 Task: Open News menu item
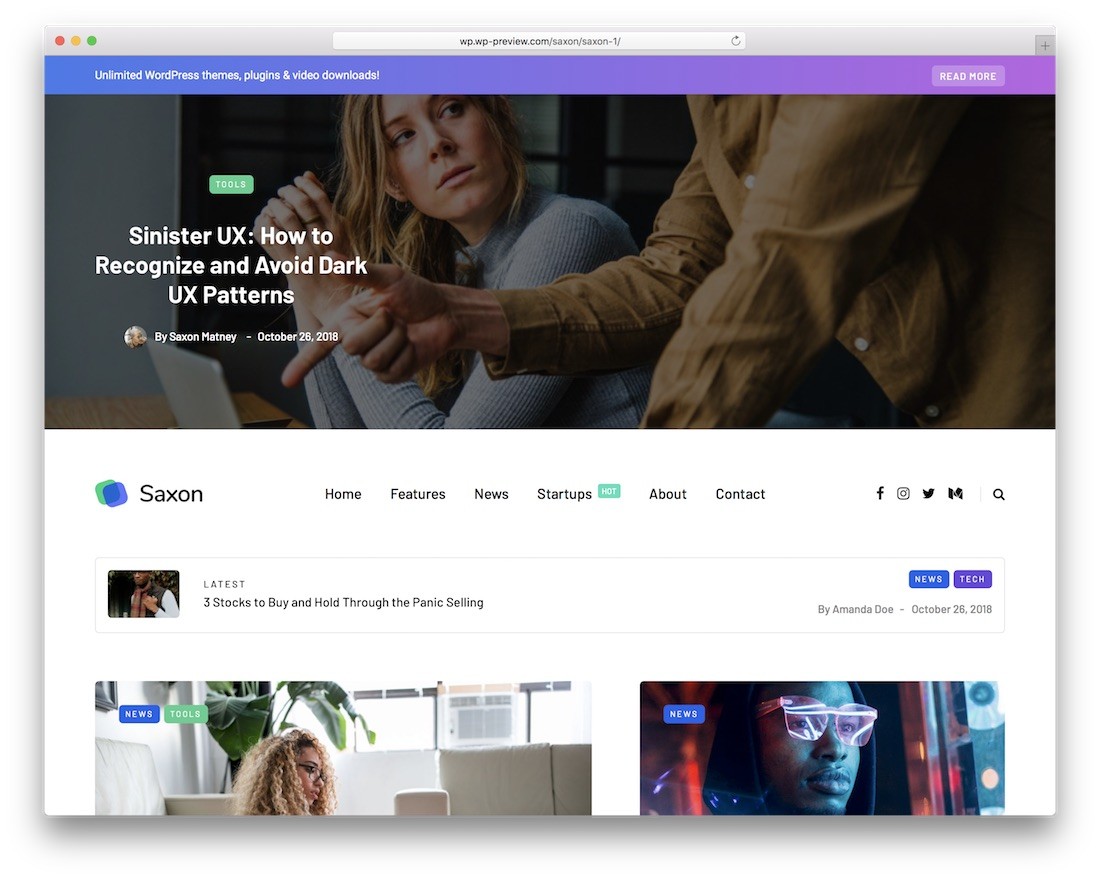click(491, 494)
